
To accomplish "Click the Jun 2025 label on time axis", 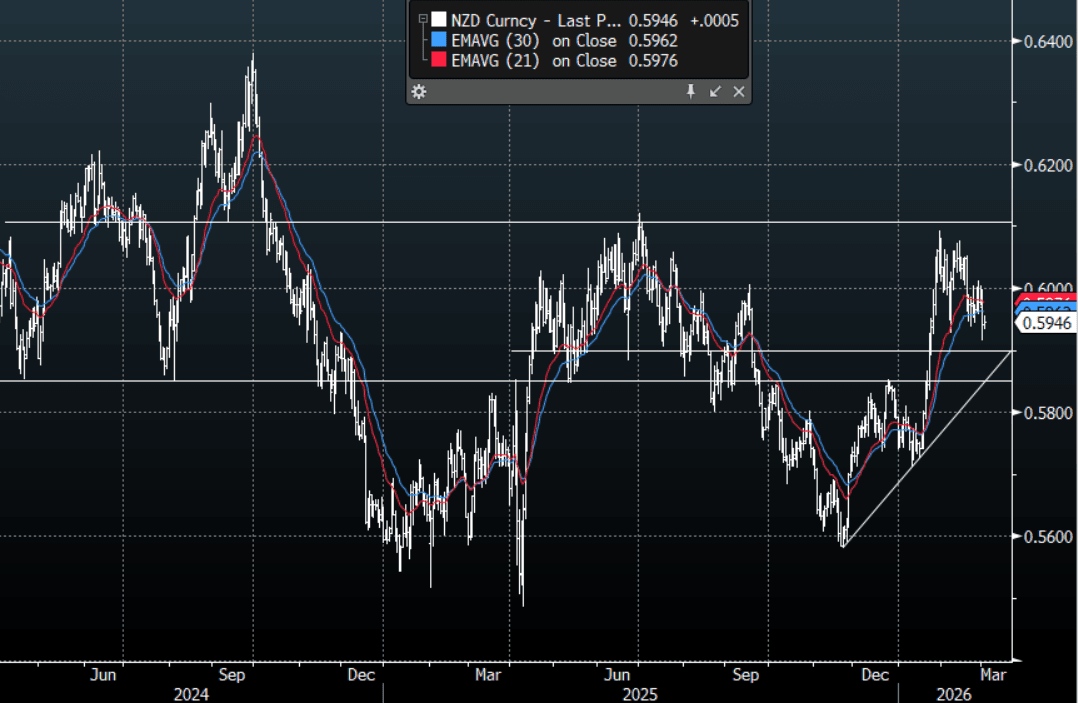I will (x=617, y=675).
